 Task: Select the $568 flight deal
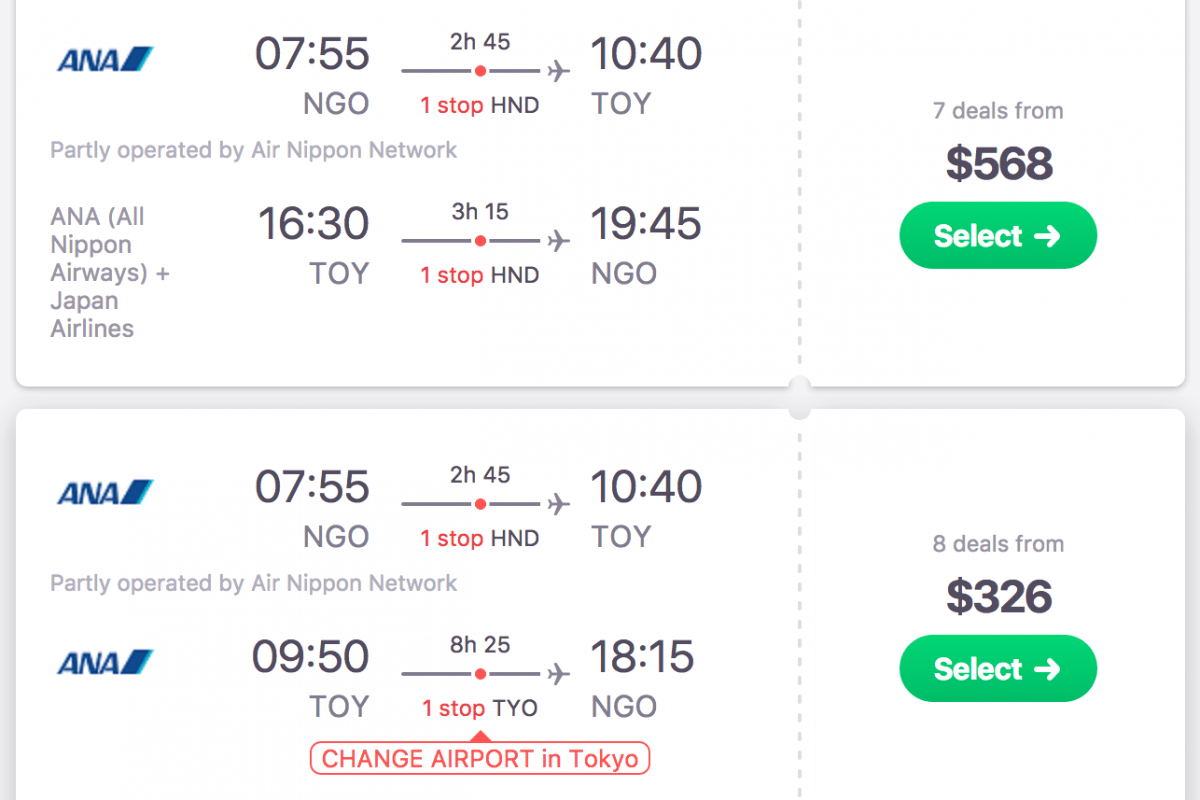(998, 236)
